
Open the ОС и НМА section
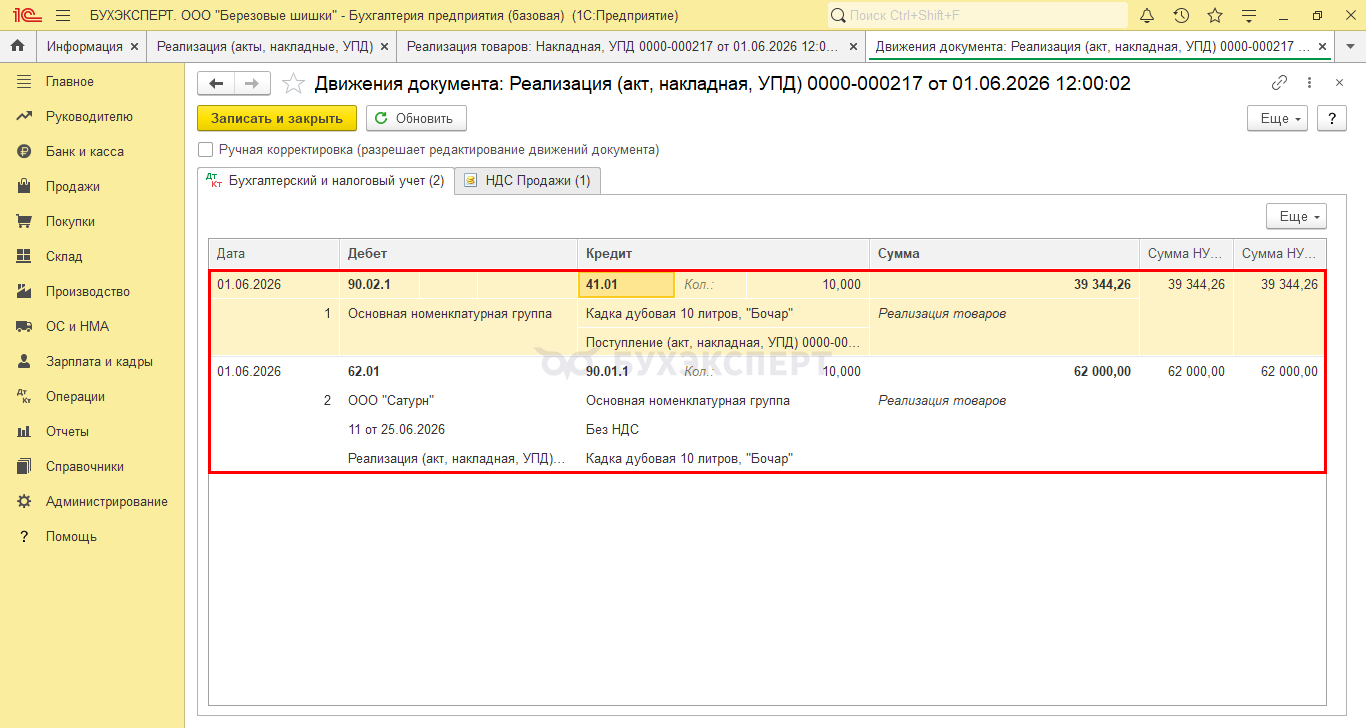pos(77,327)
